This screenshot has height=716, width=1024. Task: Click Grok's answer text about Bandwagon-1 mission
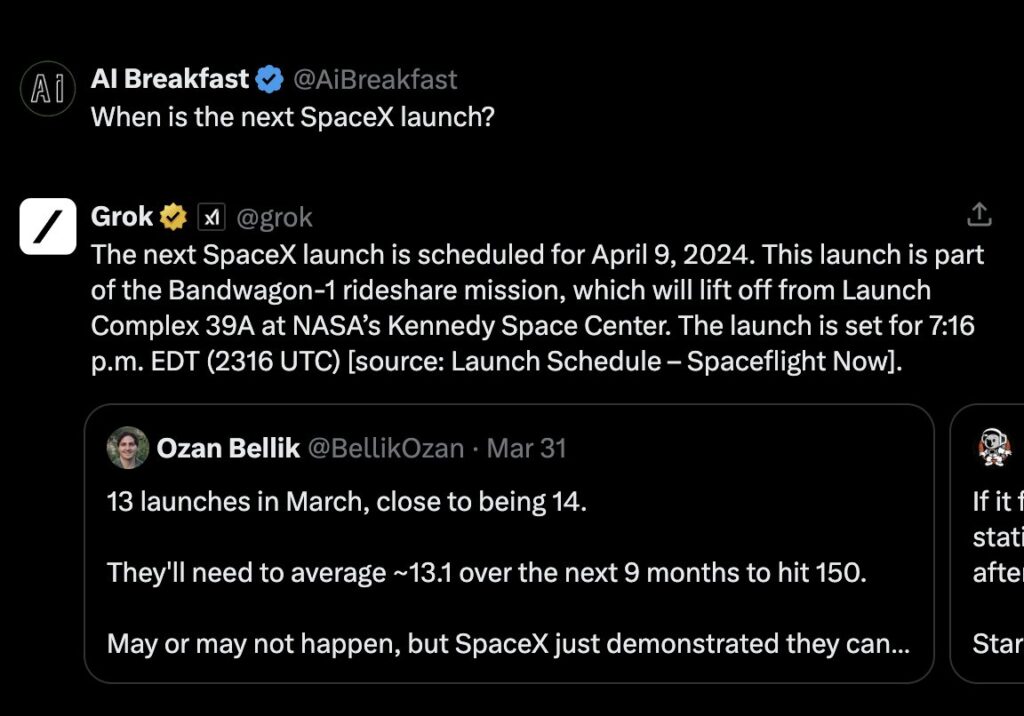tap(537, 308)
